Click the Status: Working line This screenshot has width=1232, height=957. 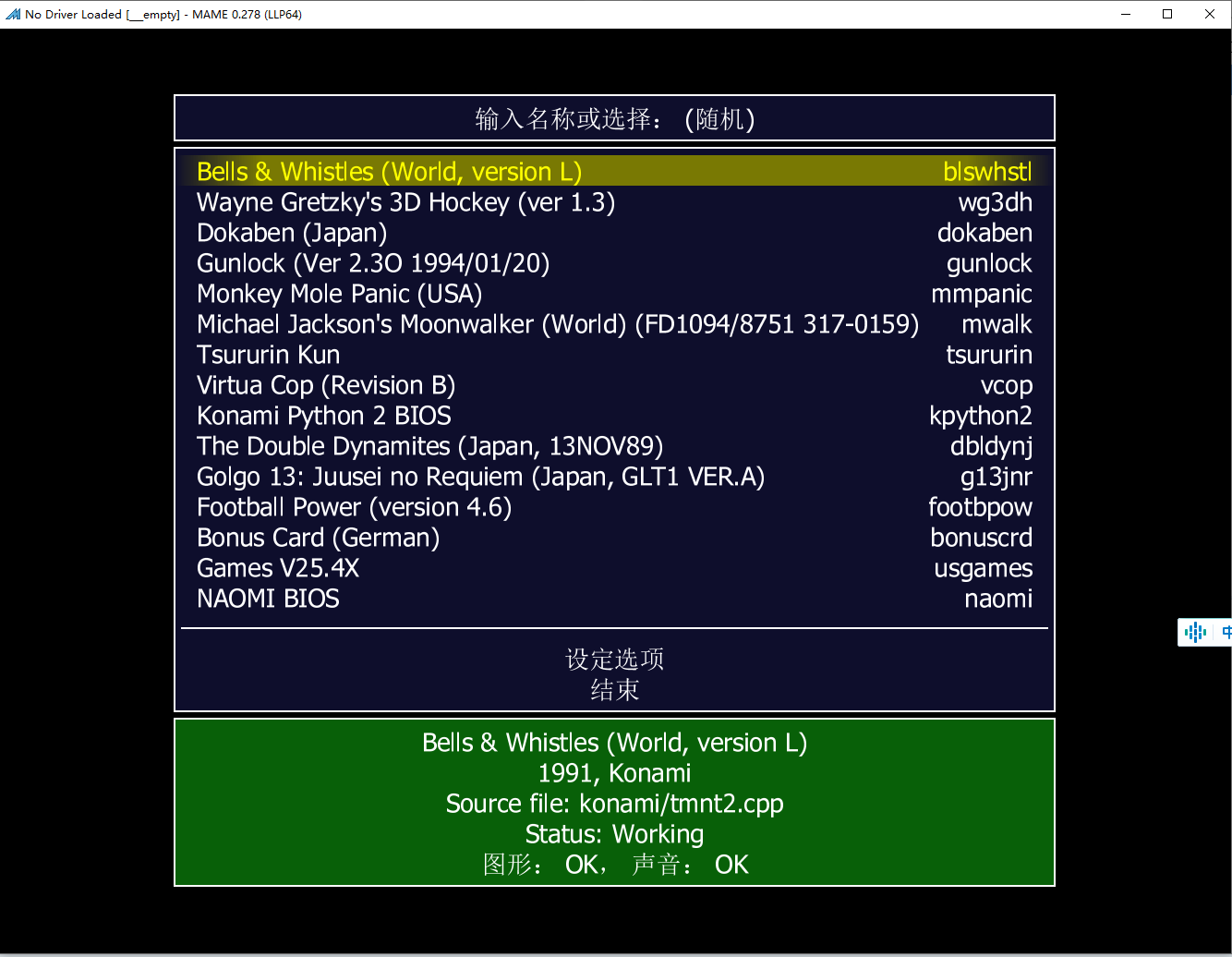point(614,834)
